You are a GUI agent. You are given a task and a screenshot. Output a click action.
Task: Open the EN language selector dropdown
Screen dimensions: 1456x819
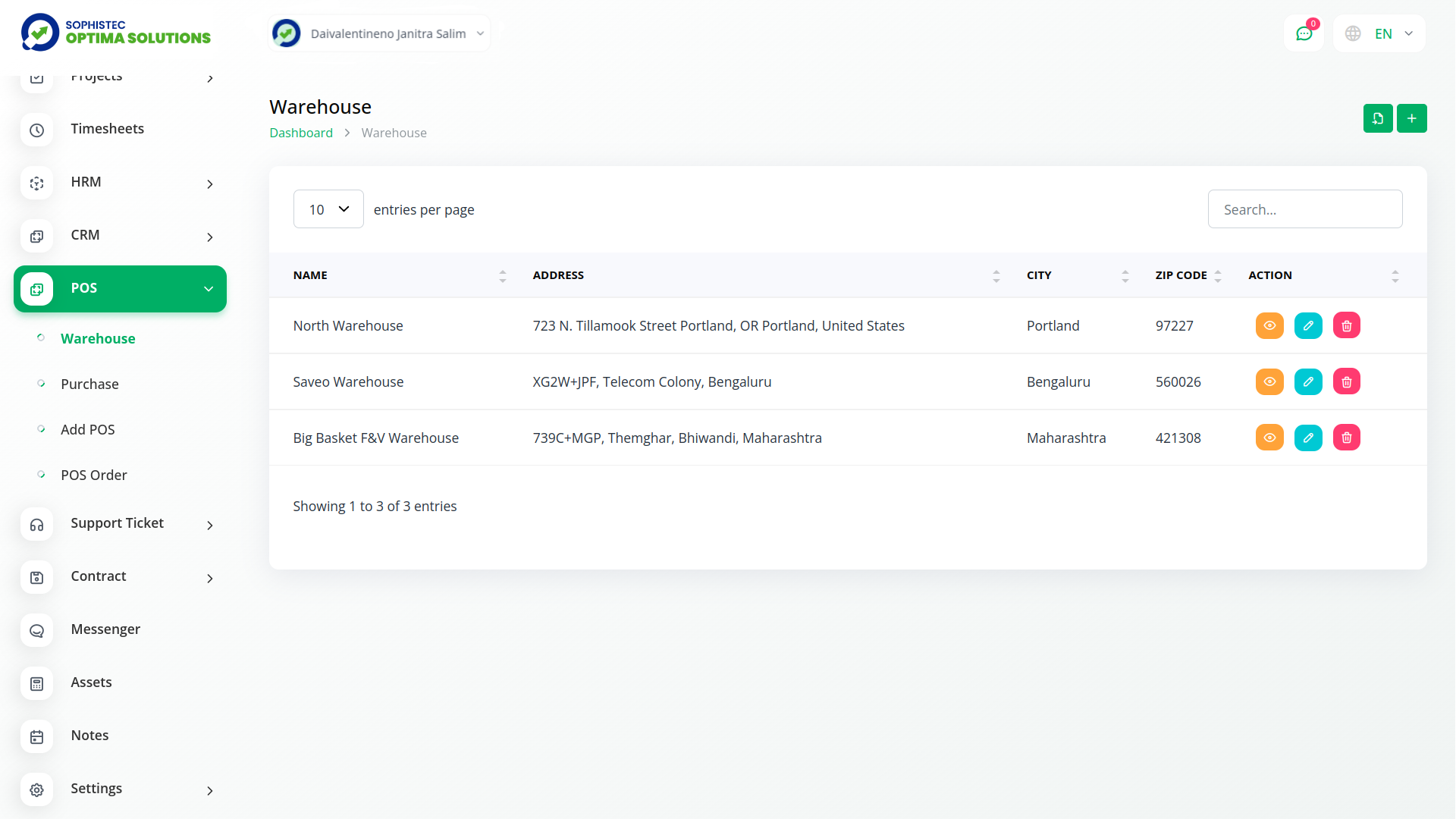(1379, 33)
